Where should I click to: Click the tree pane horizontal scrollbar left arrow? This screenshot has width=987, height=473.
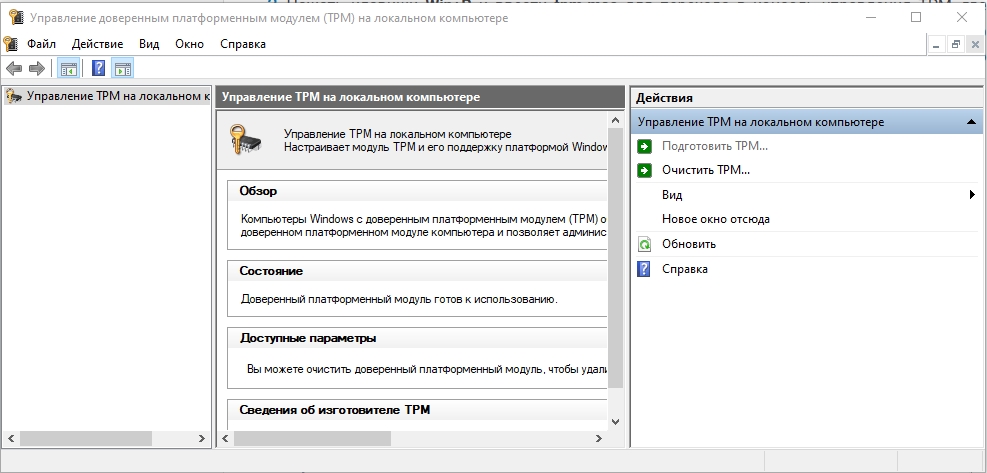point(11,438)
